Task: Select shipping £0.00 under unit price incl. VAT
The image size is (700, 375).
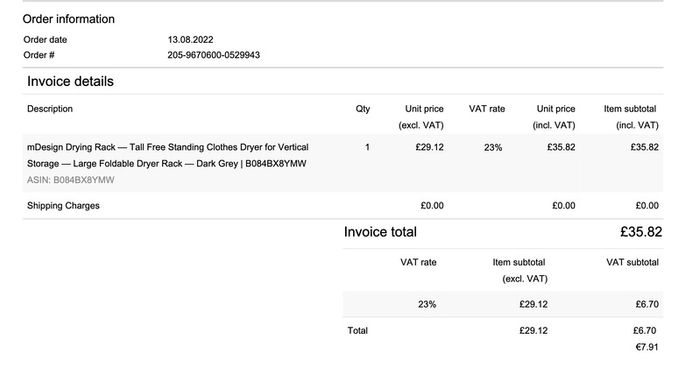Action: pyautogui.click(x=564, y=206)
